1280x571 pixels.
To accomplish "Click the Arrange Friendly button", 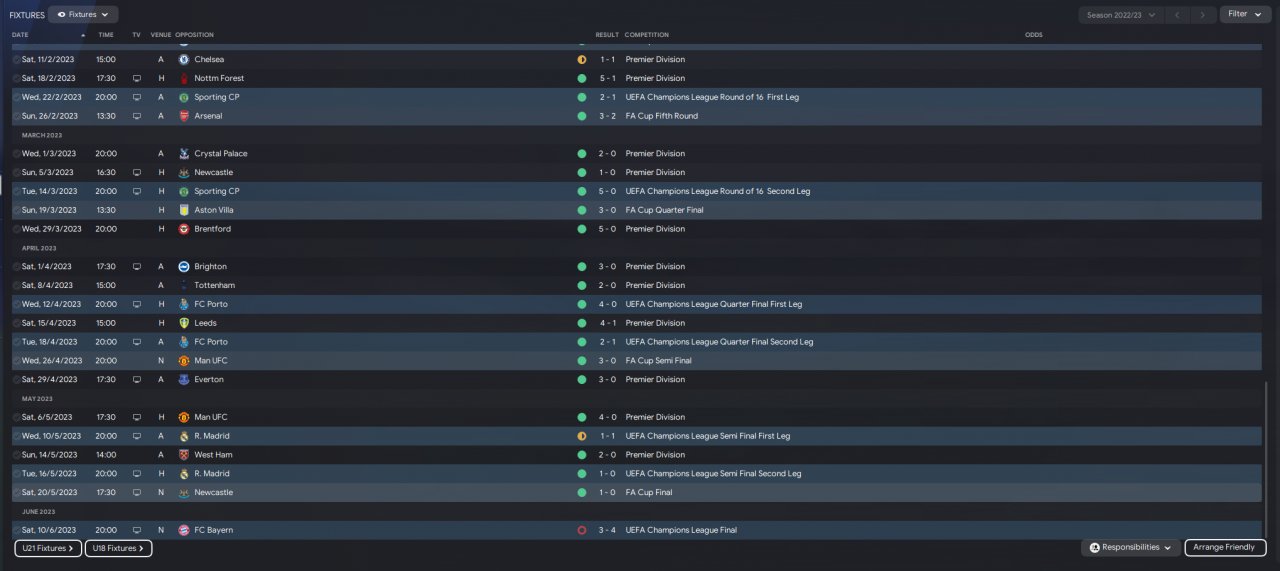I will 1225,548.
